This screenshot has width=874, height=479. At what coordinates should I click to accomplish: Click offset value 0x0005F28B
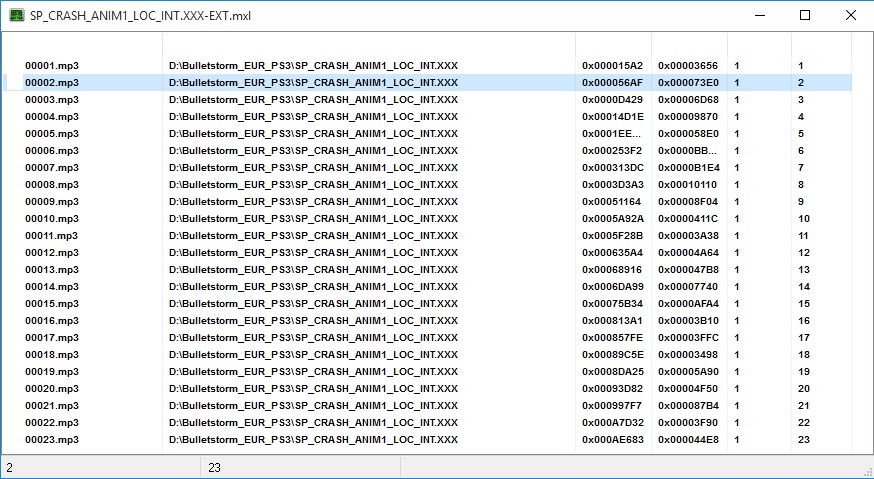(x=613, y=236)
